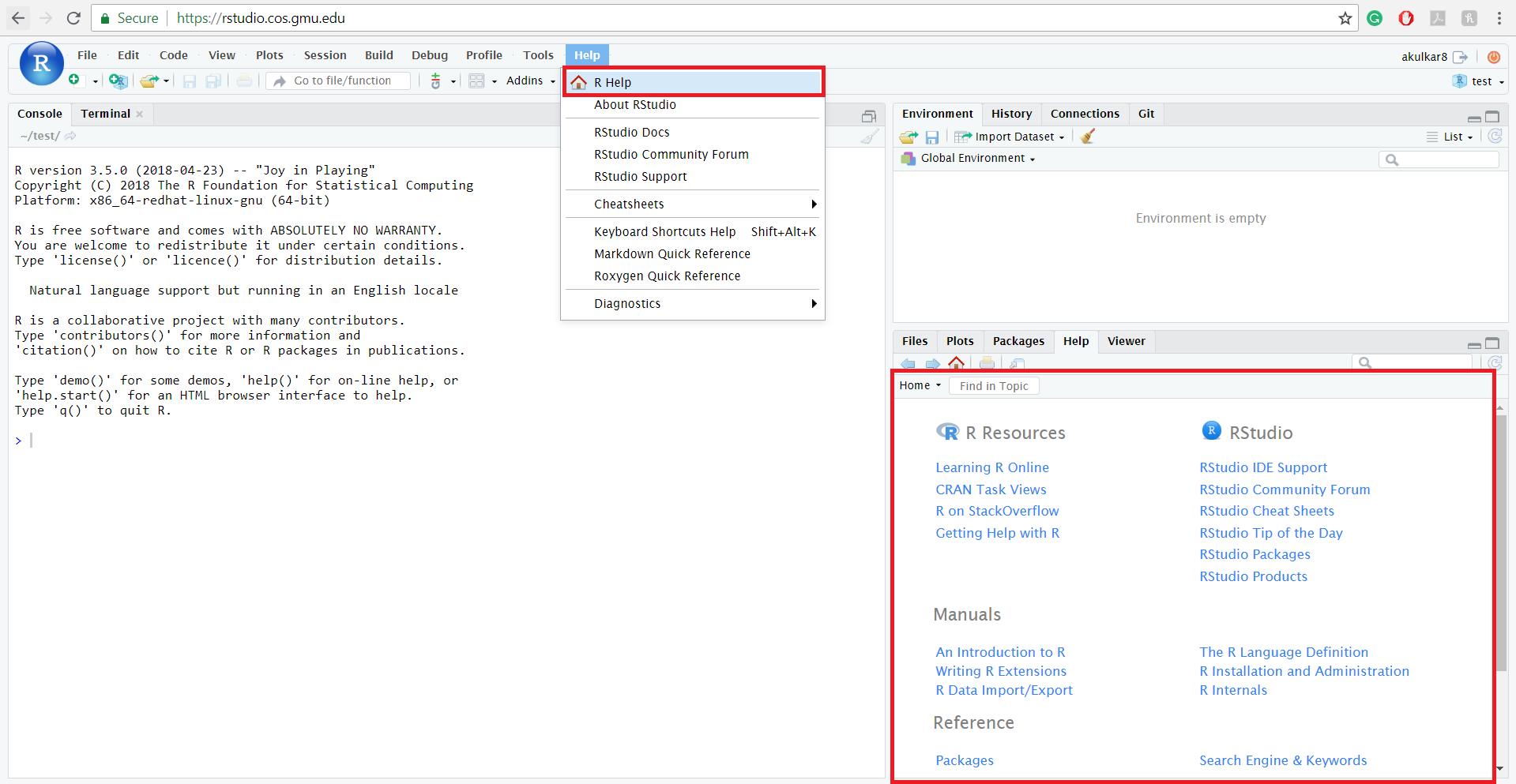Click the RStudio blue R logo
Image resolution: width=1516 pixels, height=784 pixels.
tap(41, 63)
